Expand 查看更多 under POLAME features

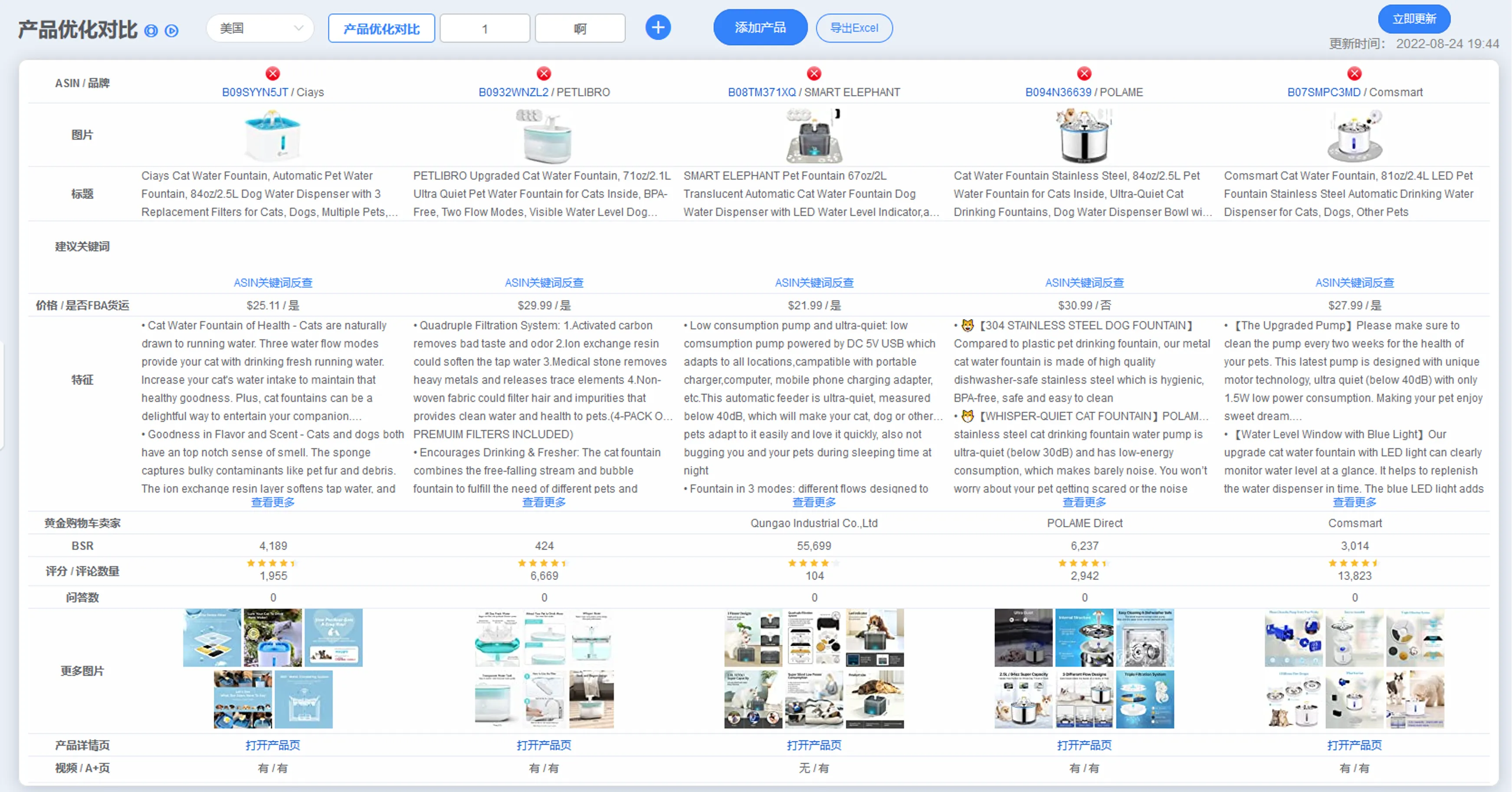(1084, 502)
